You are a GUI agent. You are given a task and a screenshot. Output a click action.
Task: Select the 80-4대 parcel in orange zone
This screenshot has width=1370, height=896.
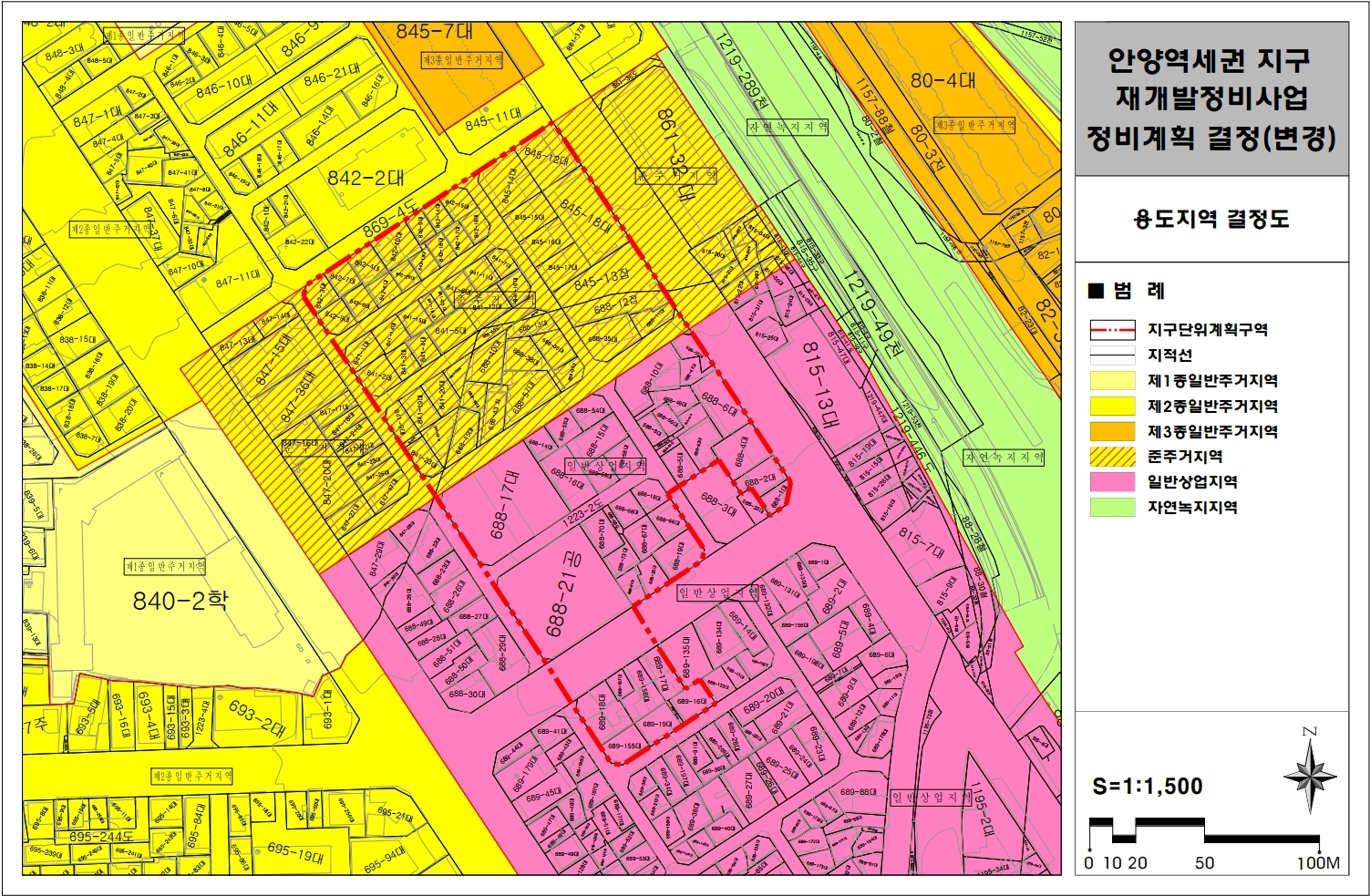(943, 81)
